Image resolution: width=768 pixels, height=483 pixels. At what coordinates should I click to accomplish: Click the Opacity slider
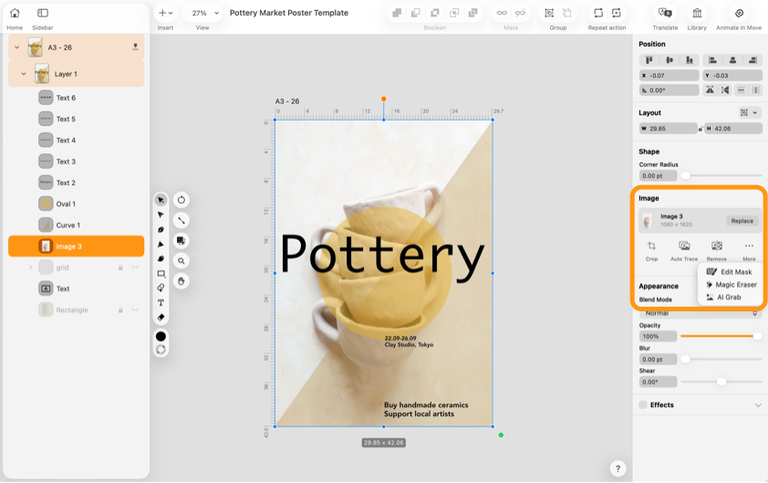coord(720,336)
